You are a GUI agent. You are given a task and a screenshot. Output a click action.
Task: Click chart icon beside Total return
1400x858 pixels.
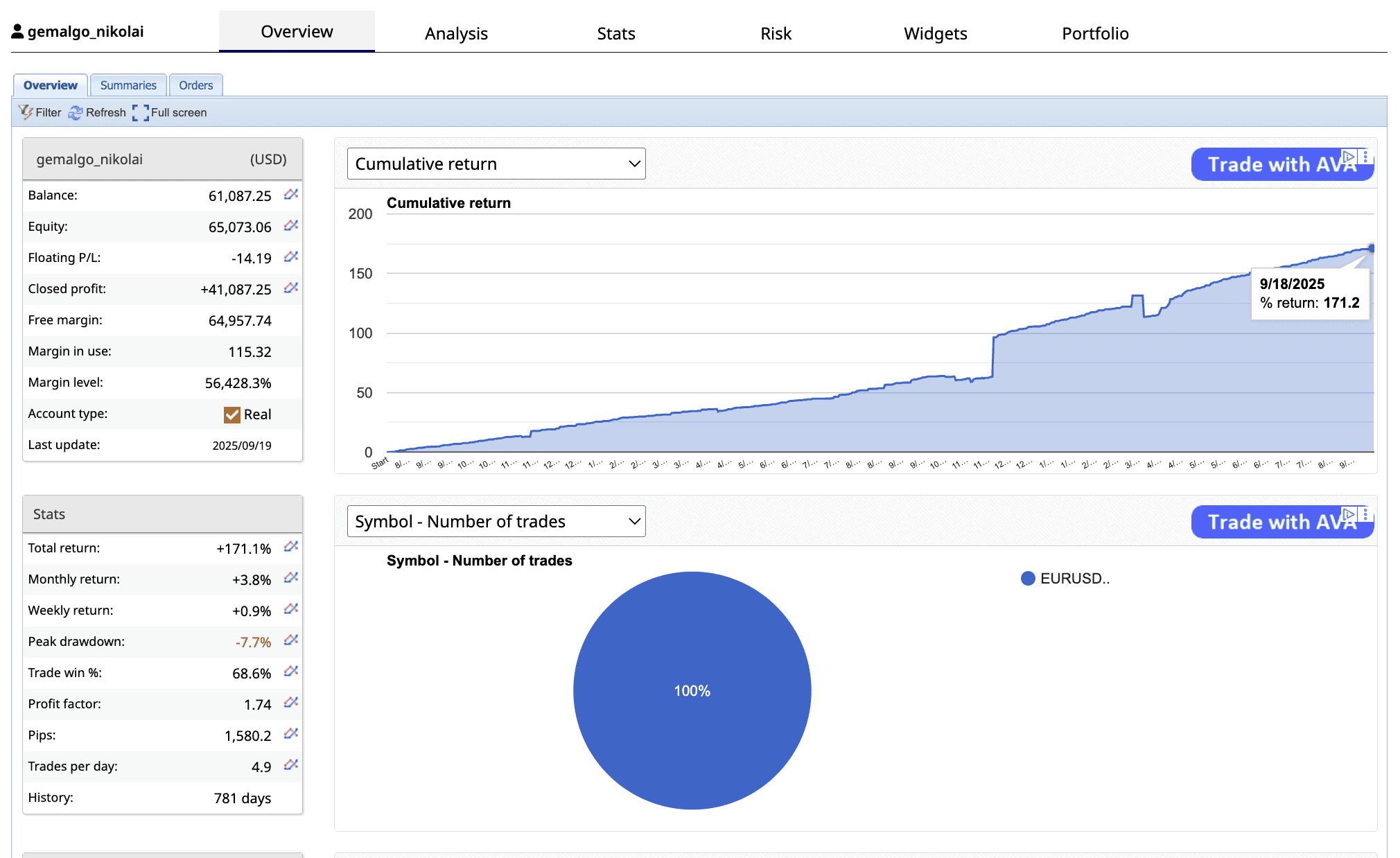pos(291,548)
